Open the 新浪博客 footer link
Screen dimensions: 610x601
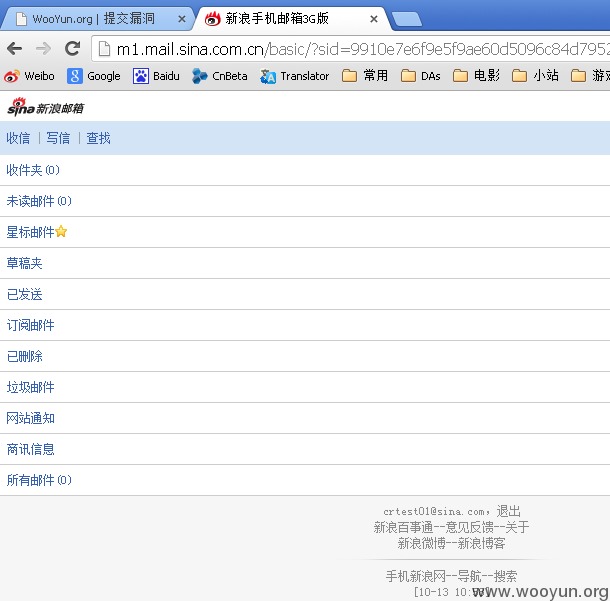point(482,543)
